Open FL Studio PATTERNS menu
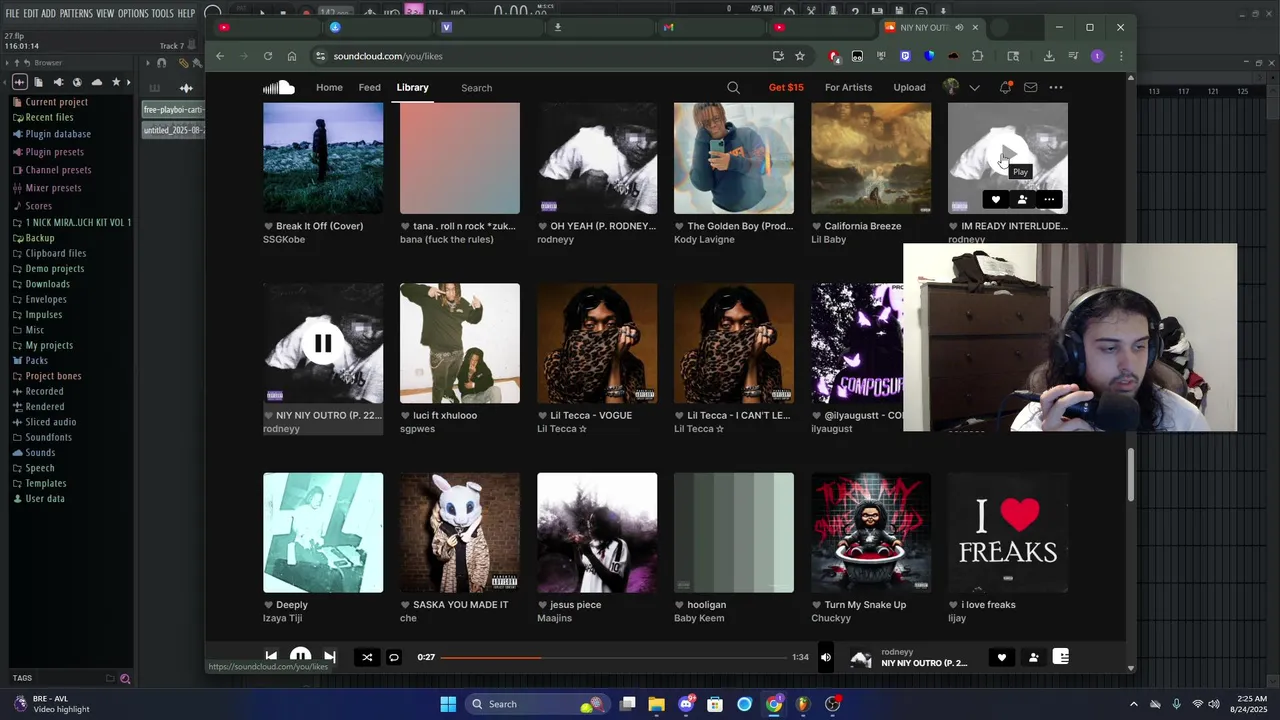 click(76, 13)
